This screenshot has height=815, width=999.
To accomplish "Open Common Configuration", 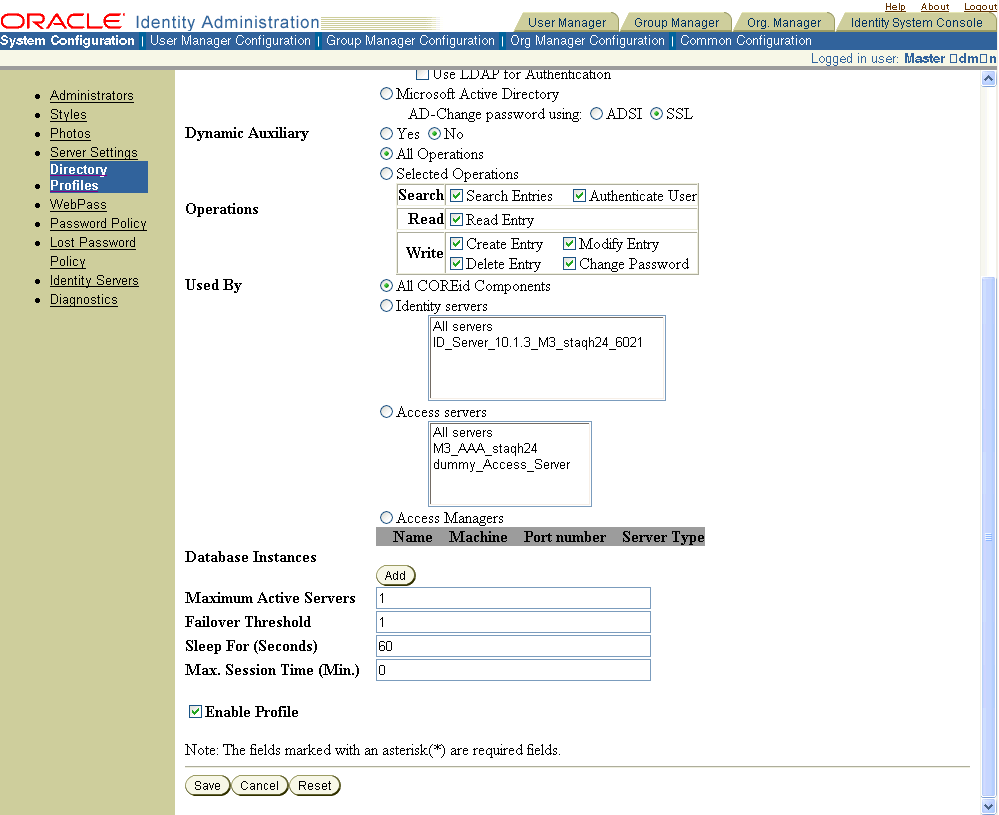I will (x=745, y=40).
